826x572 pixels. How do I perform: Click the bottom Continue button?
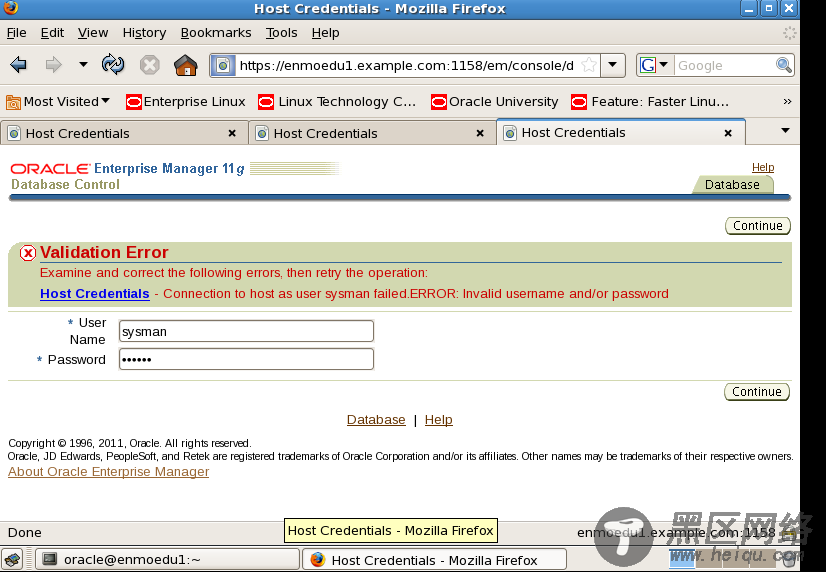[x=756, y=391]
